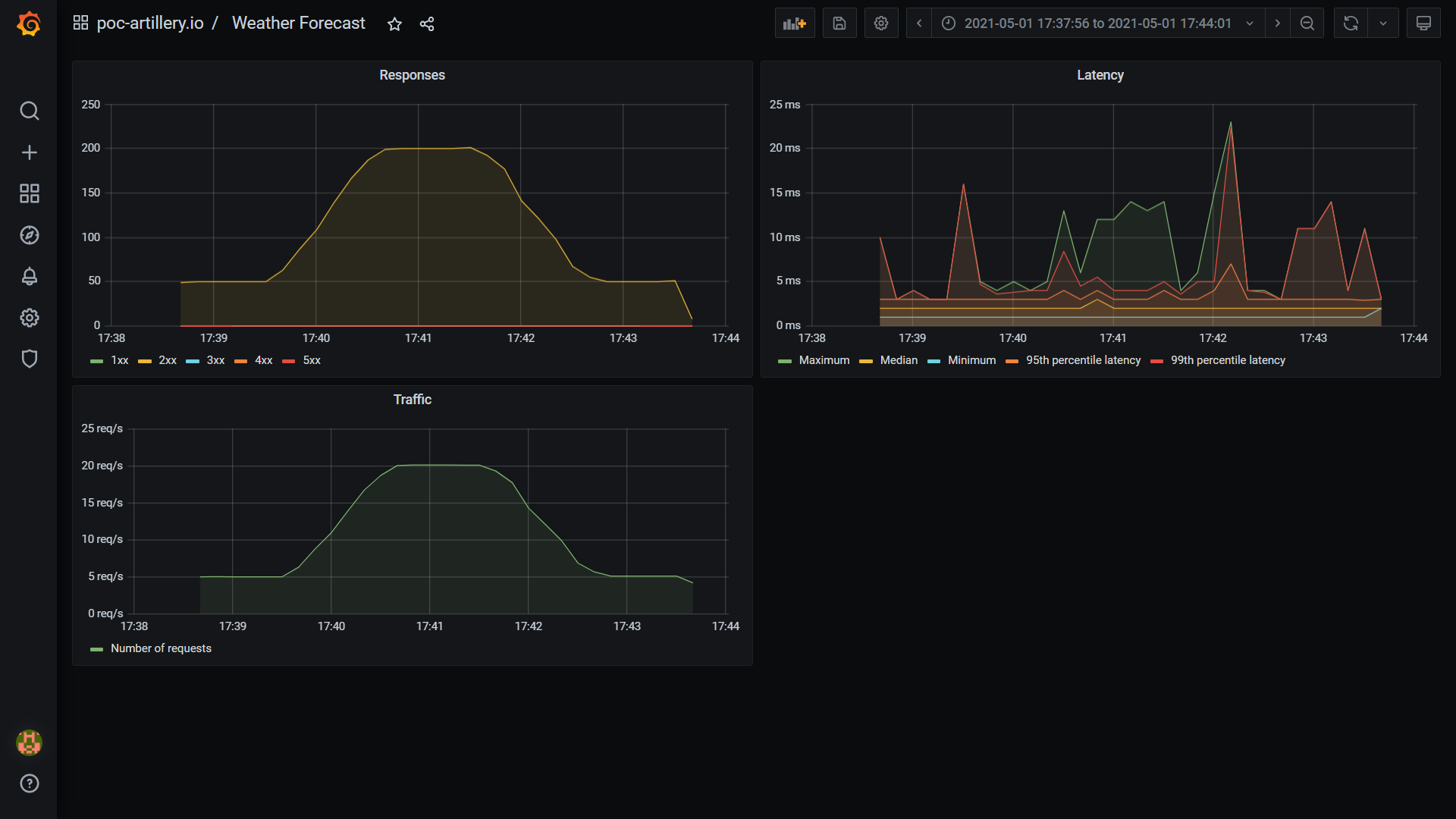Toggle the 99th percentile latency series

coord(1227,360)
